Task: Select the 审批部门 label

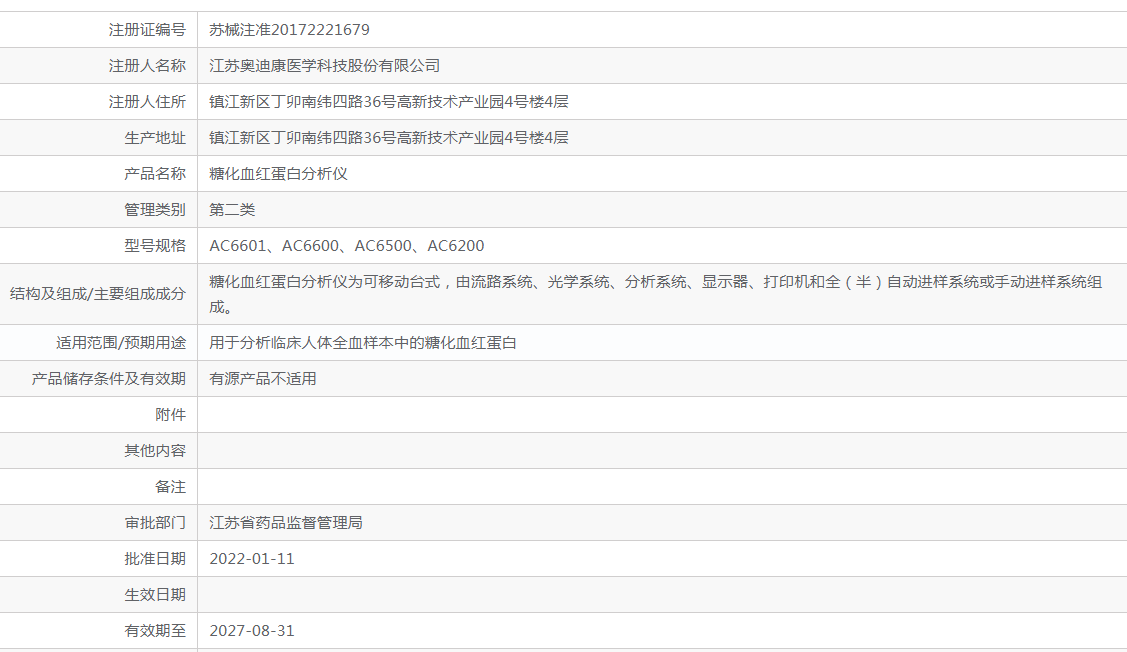Action: coord(155,522)
